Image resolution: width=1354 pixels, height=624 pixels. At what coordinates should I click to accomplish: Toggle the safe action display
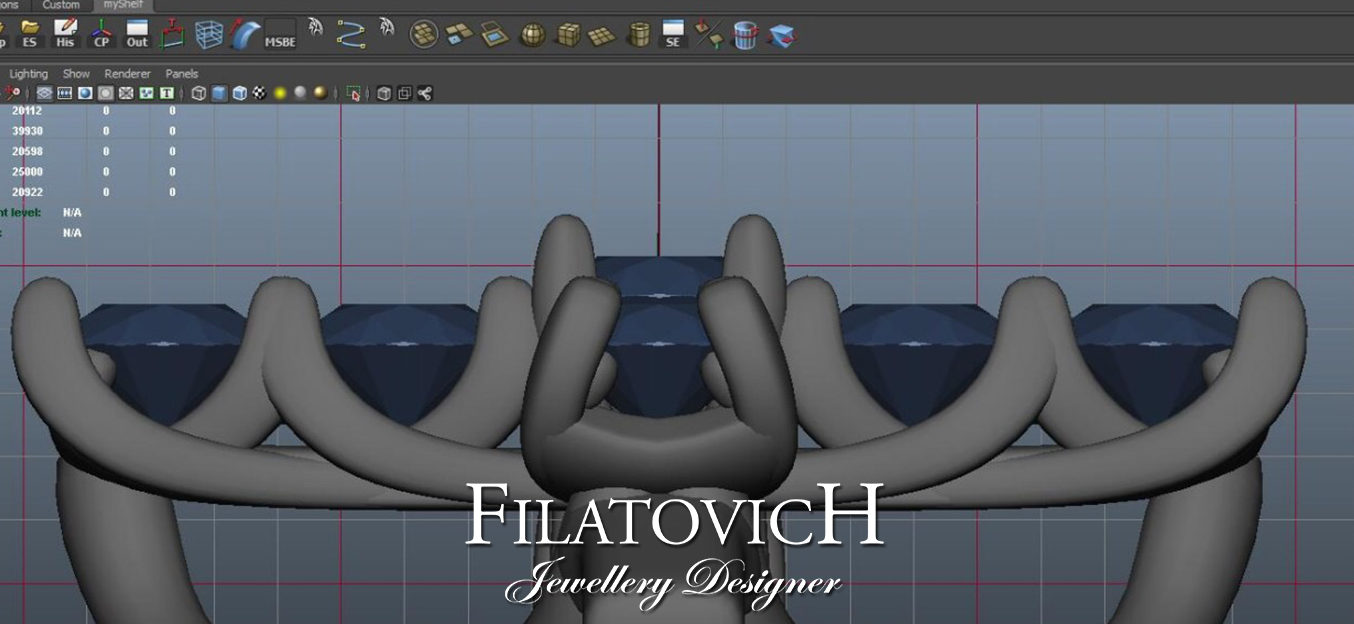coord(147,93)
